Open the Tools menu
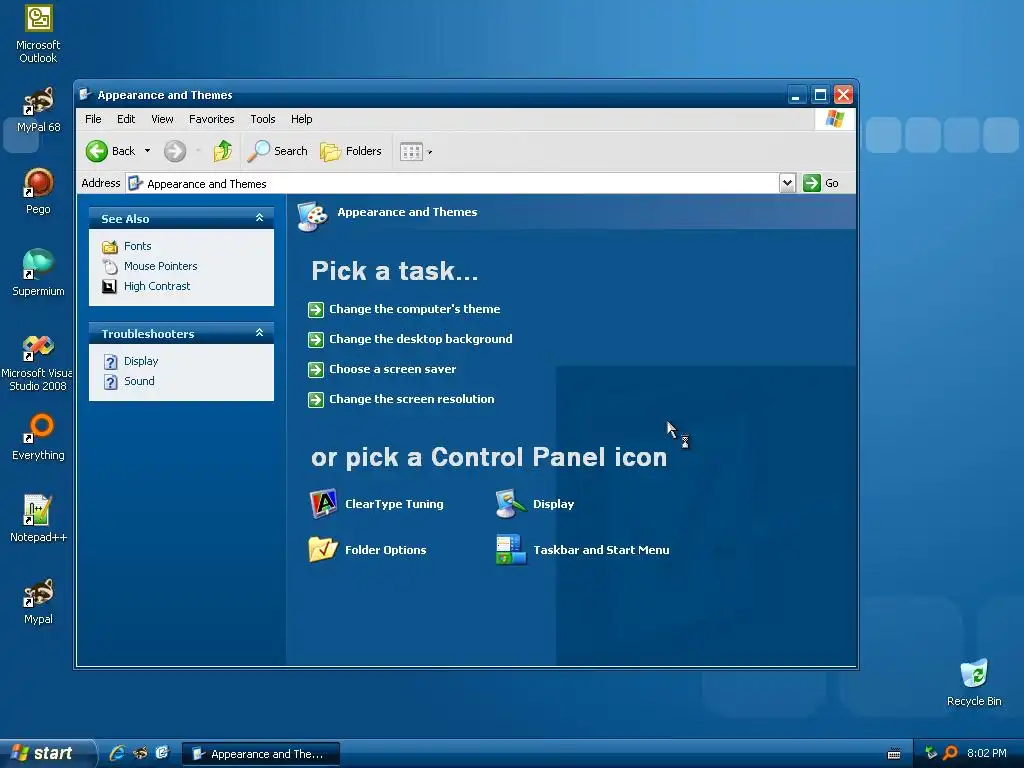 [x=263, y=119]
